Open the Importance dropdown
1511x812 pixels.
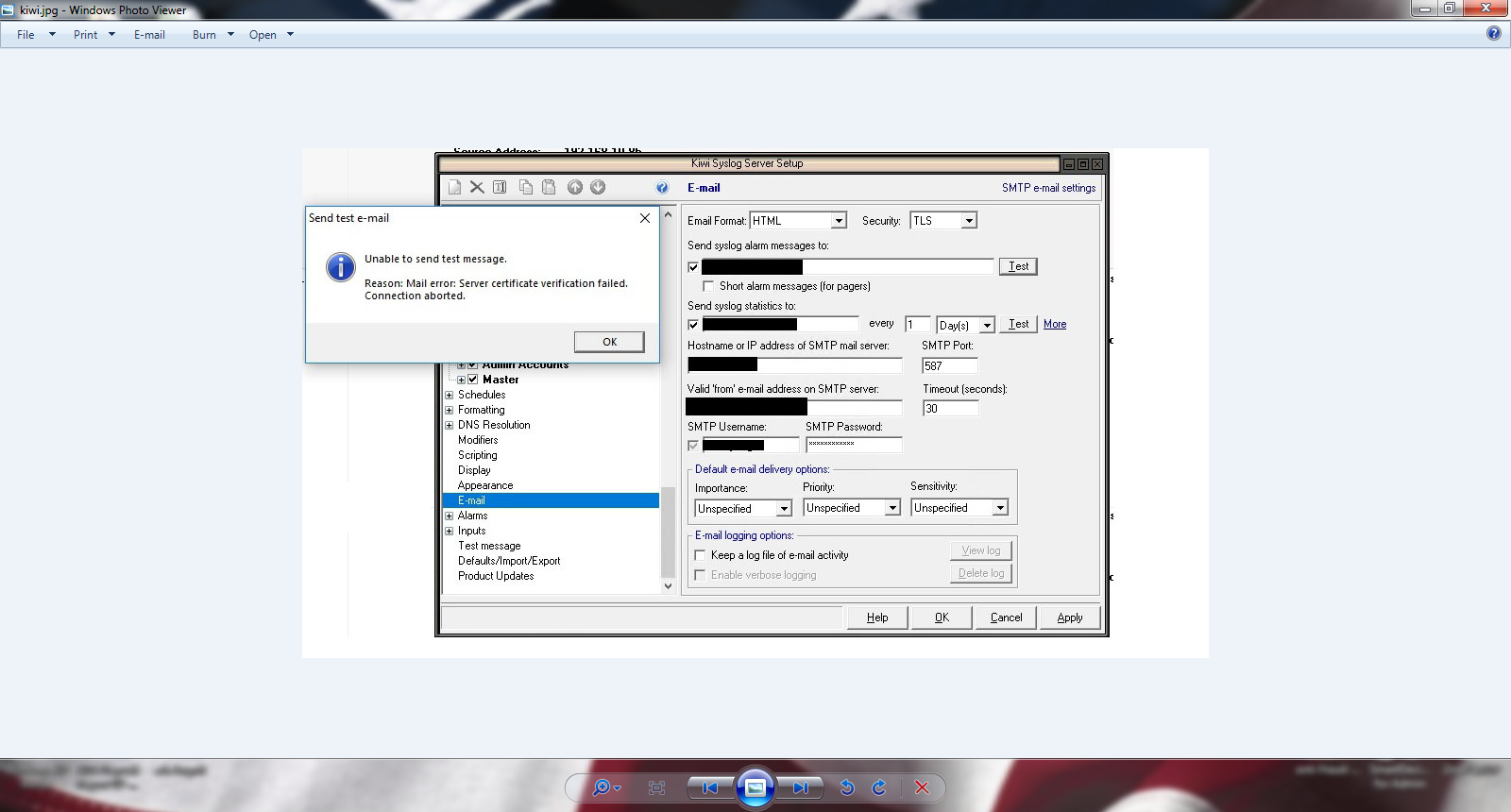(x=784, y=509)
